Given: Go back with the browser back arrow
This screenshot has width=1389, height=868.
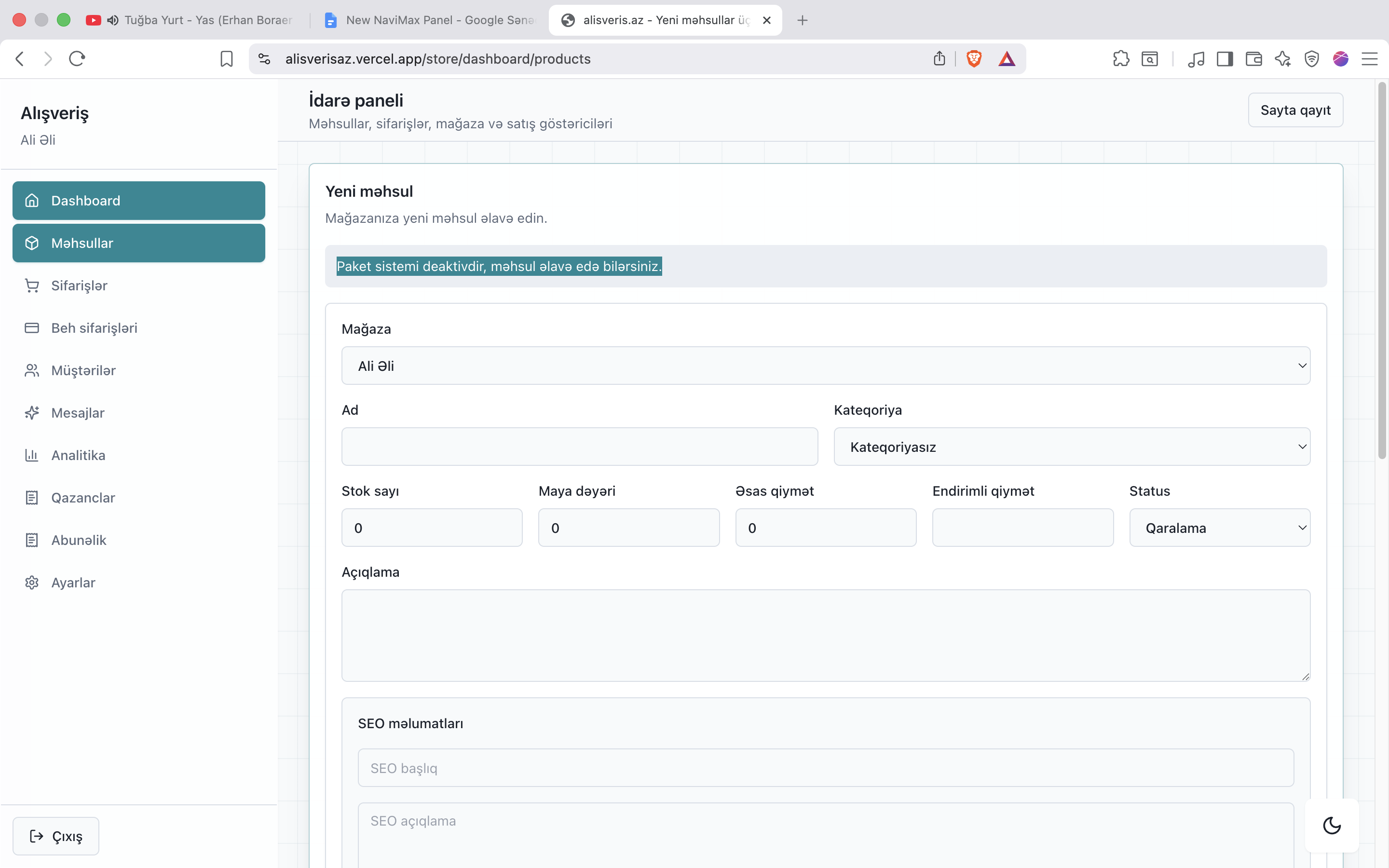Looking at the screenshot, I should [x=20, y=58].
